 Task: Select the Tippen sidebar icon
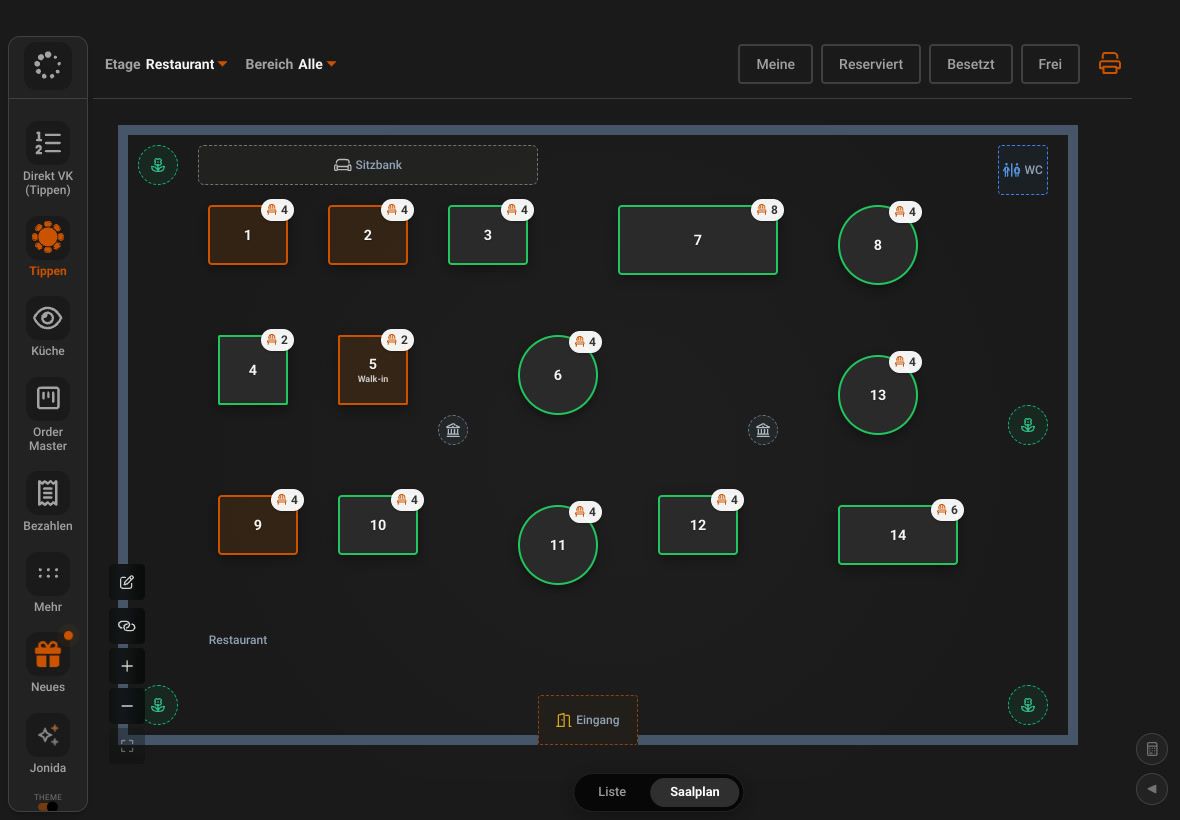coord(47,247)
